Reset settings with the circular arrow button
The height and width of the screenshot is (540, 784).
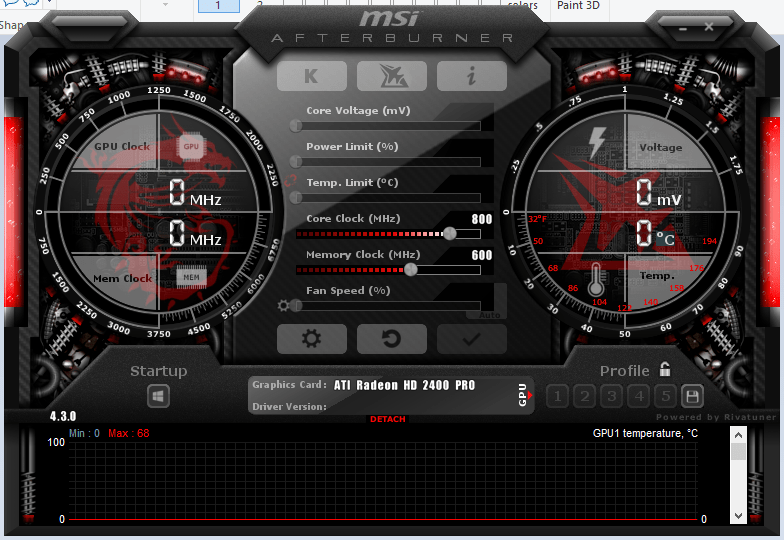pyautogui.click(x=392, y=339)
